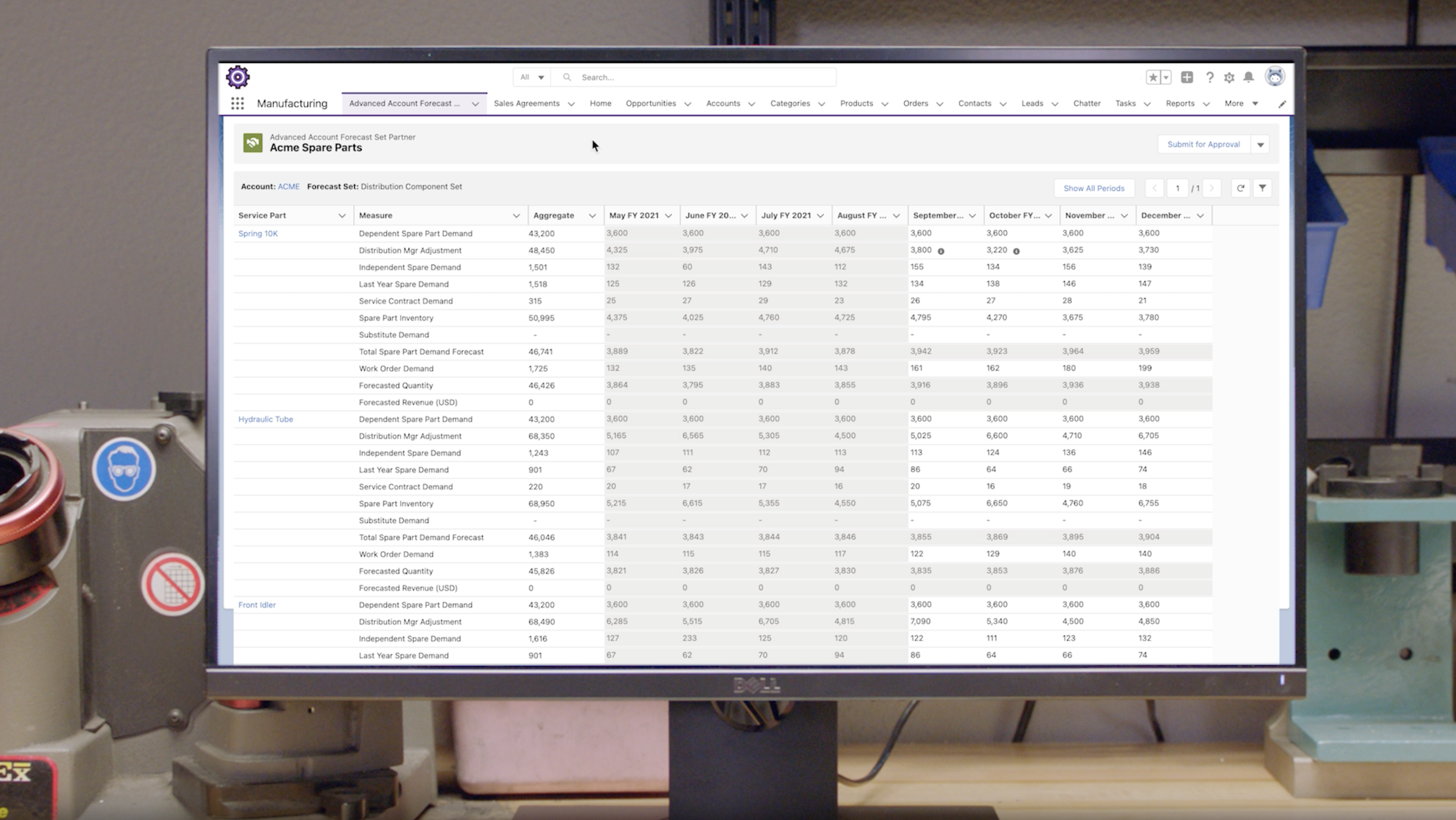Open the July FY 2021 column chevron

click(x=821, y=216)
